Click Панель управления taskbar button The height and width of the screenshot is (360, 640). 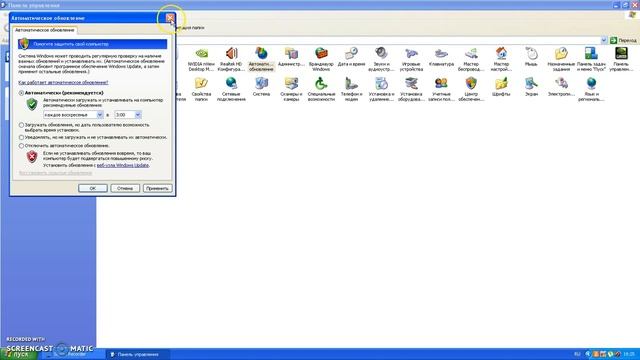click(138, 354)
